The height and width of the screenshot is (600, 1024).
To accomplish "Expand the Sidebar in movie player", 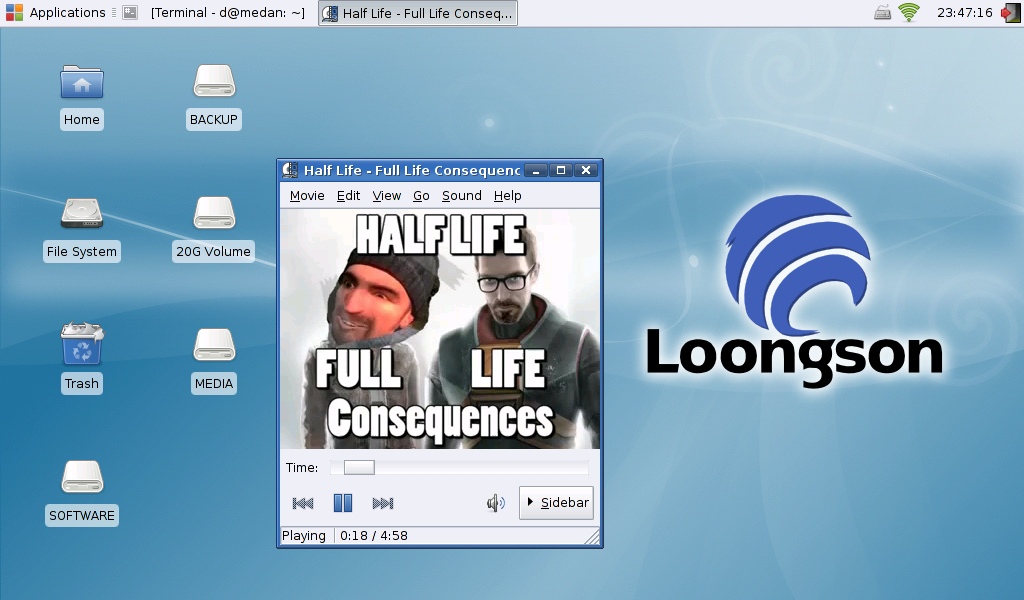I will [556, 503].
